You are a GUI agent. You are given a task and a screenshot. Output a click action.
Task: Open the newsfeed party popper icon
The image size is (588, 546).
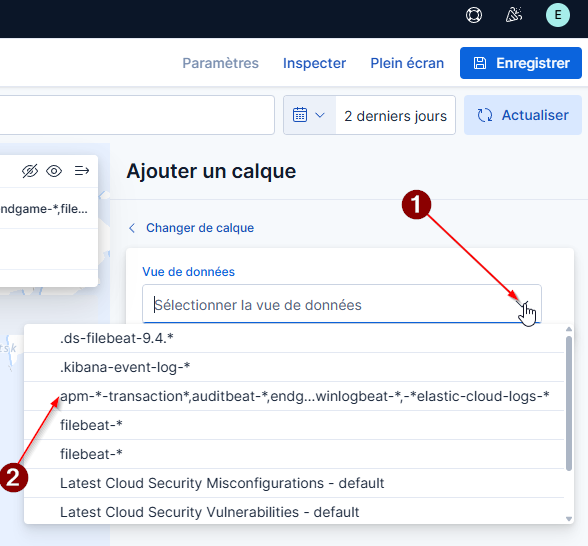coord(514,15)
